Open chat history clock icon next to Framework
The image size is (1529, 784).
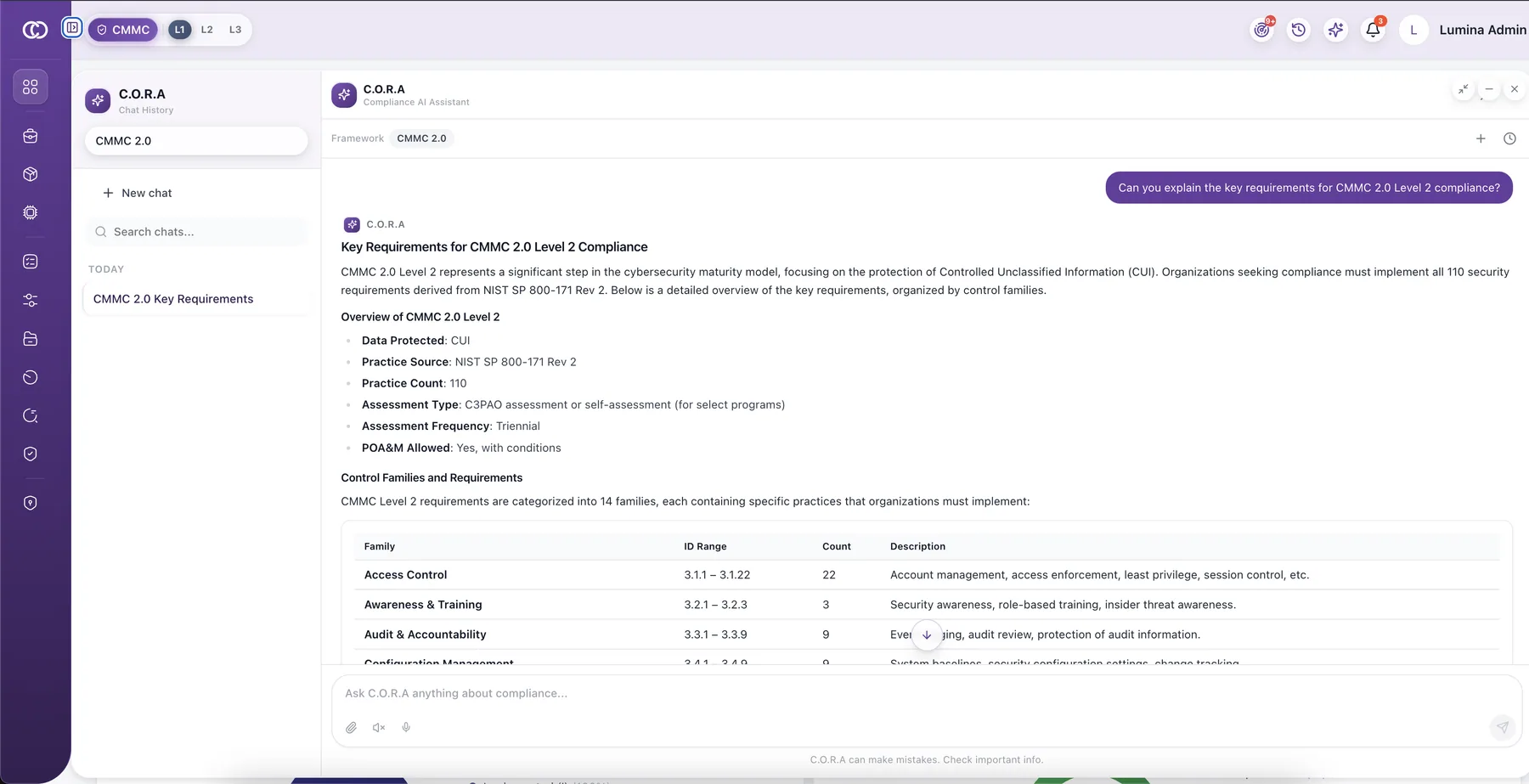click(1509, 138)
